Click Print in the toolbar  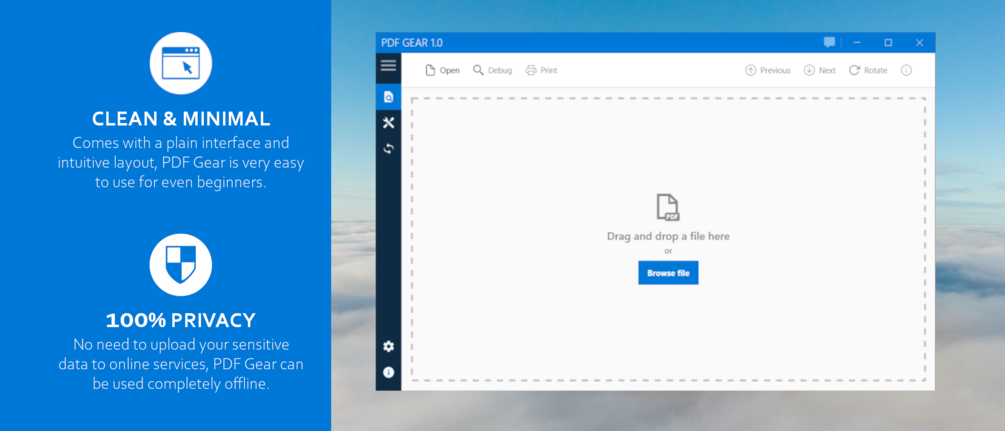(542, 71)
